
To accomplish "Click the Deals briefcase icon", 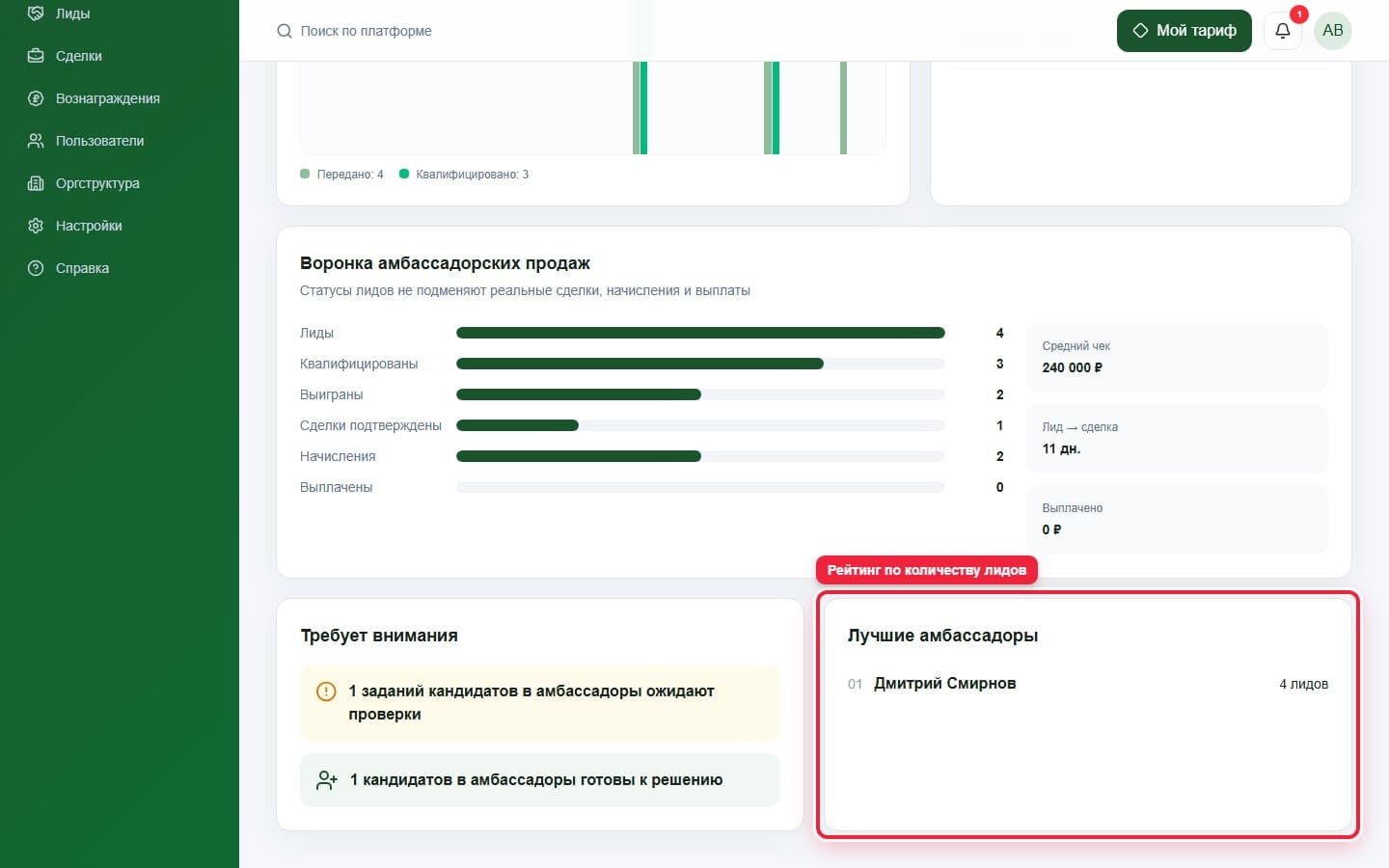I will [36, 56].
